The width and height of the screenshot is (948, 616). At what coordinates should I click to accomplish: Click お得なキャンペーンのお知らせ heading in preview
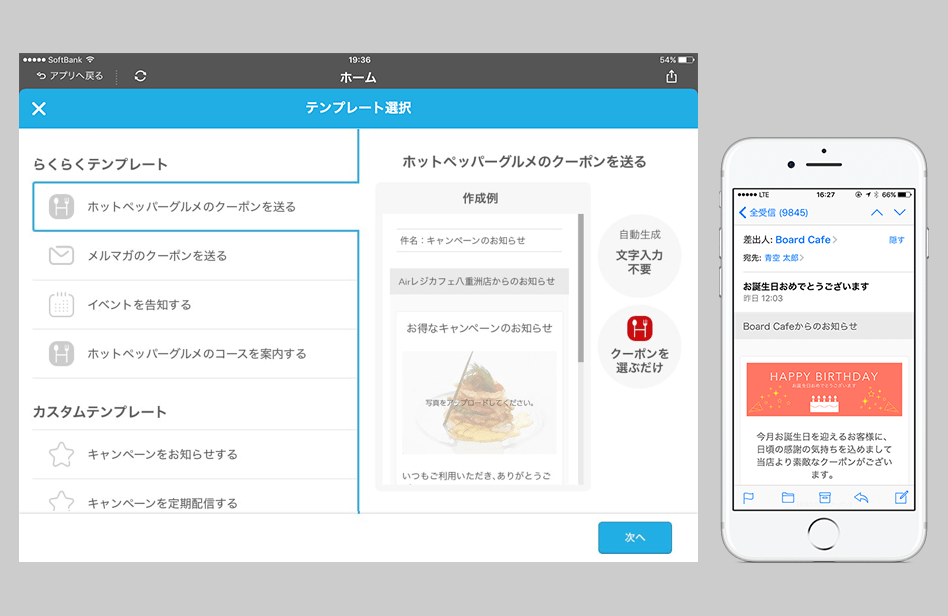click(479, 328)
